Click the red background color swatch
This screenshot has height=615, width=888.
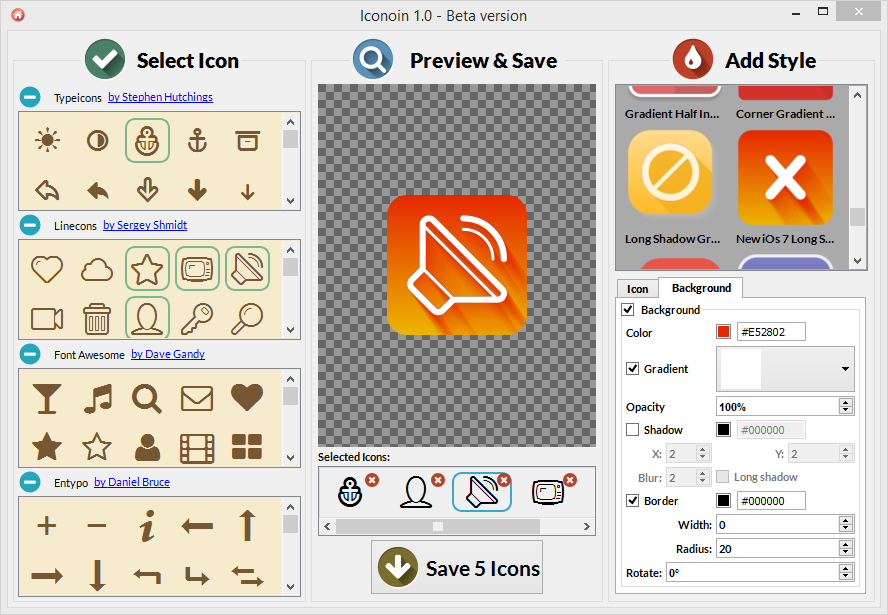tap(723, 332)
